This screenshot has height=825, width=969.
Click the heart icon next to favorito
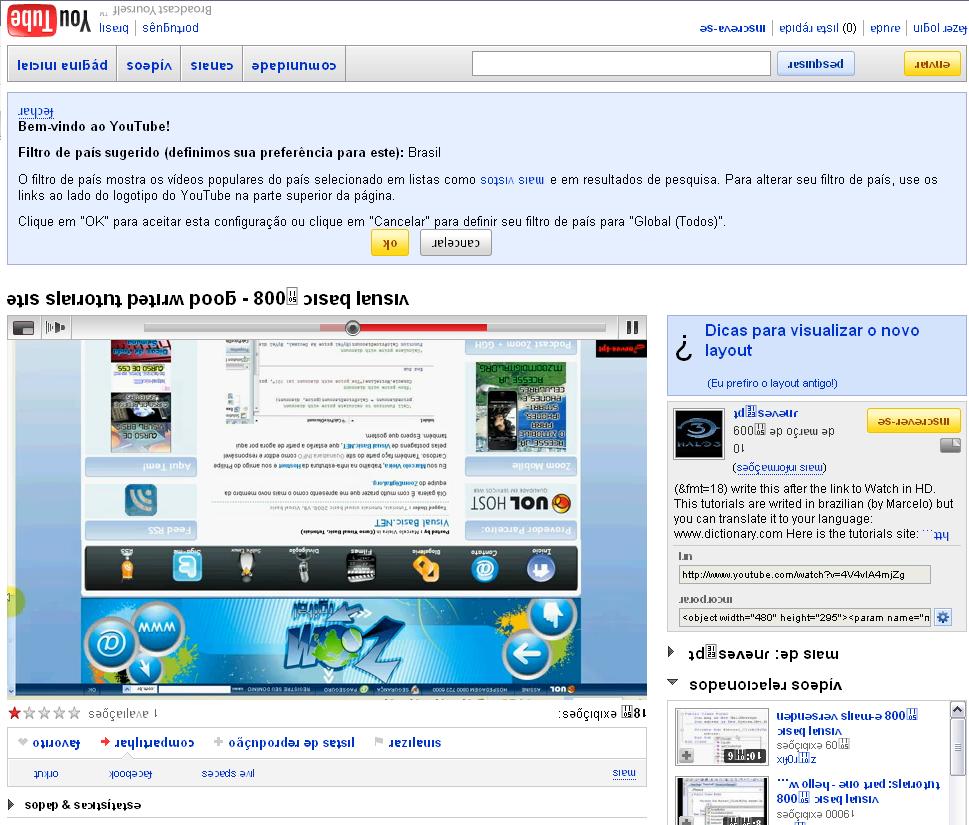[23, 742]
